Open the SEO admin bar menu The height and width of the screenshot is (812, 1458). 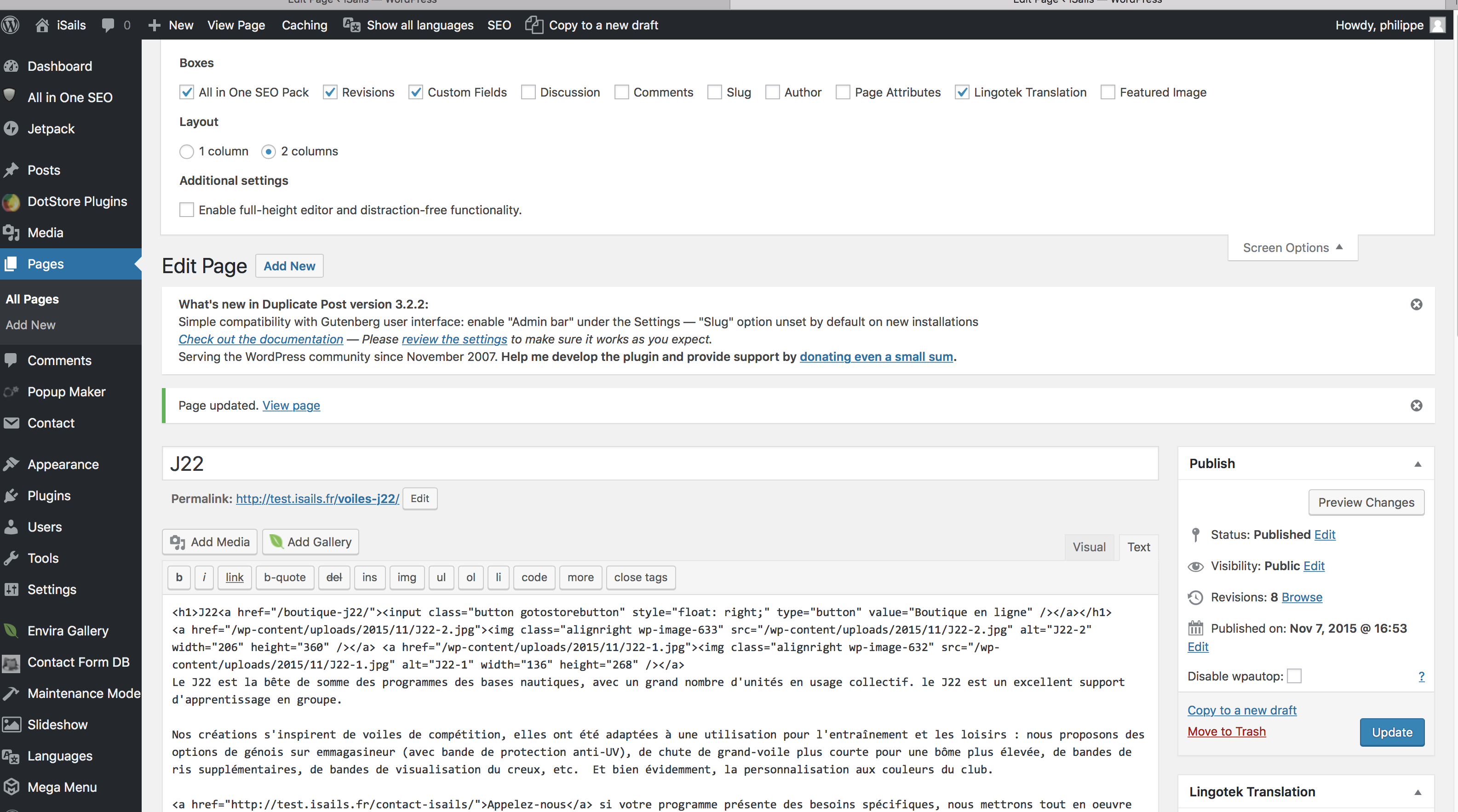(x=499, y=25)
